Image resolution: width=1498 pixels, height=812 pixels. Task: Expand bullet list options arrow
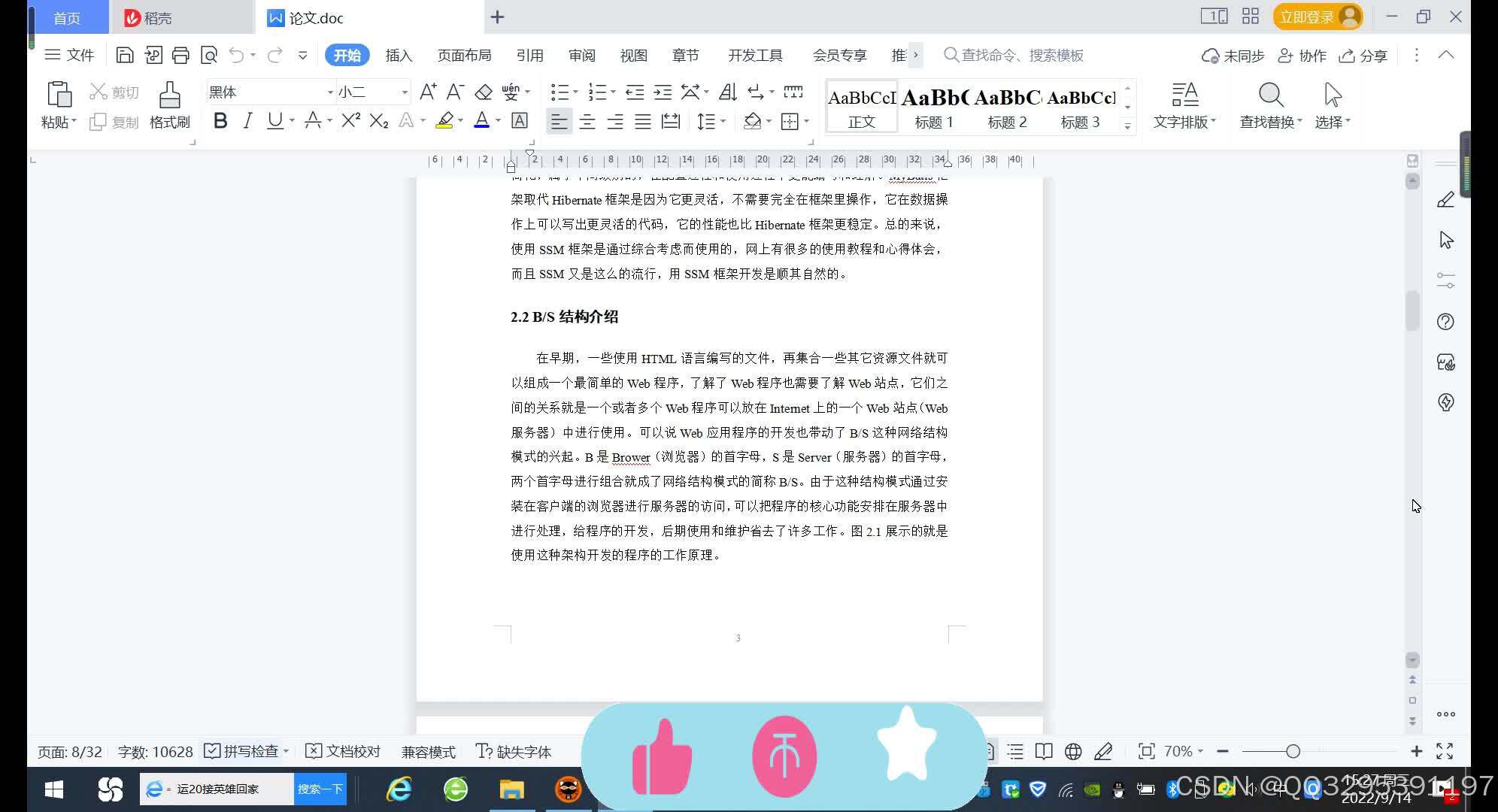[x=575, y=92]
